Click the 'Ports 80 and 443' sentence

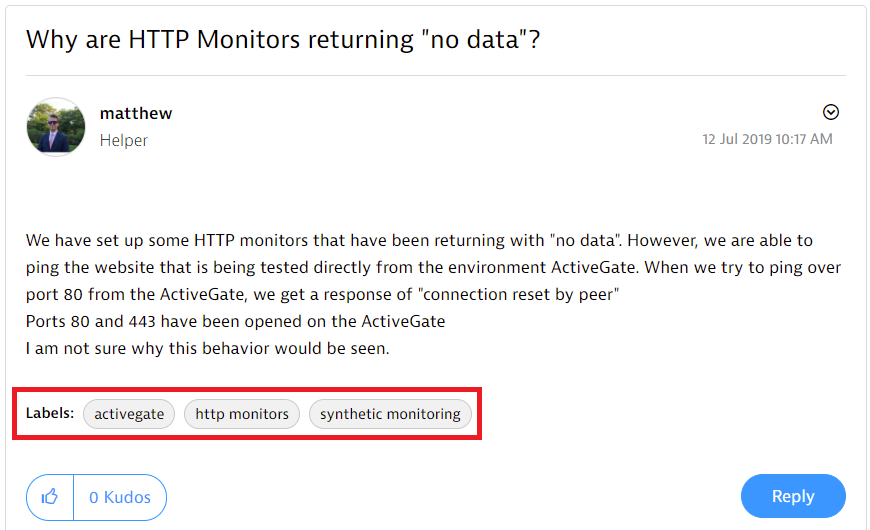pyautogui.click(x=235, y=322)
